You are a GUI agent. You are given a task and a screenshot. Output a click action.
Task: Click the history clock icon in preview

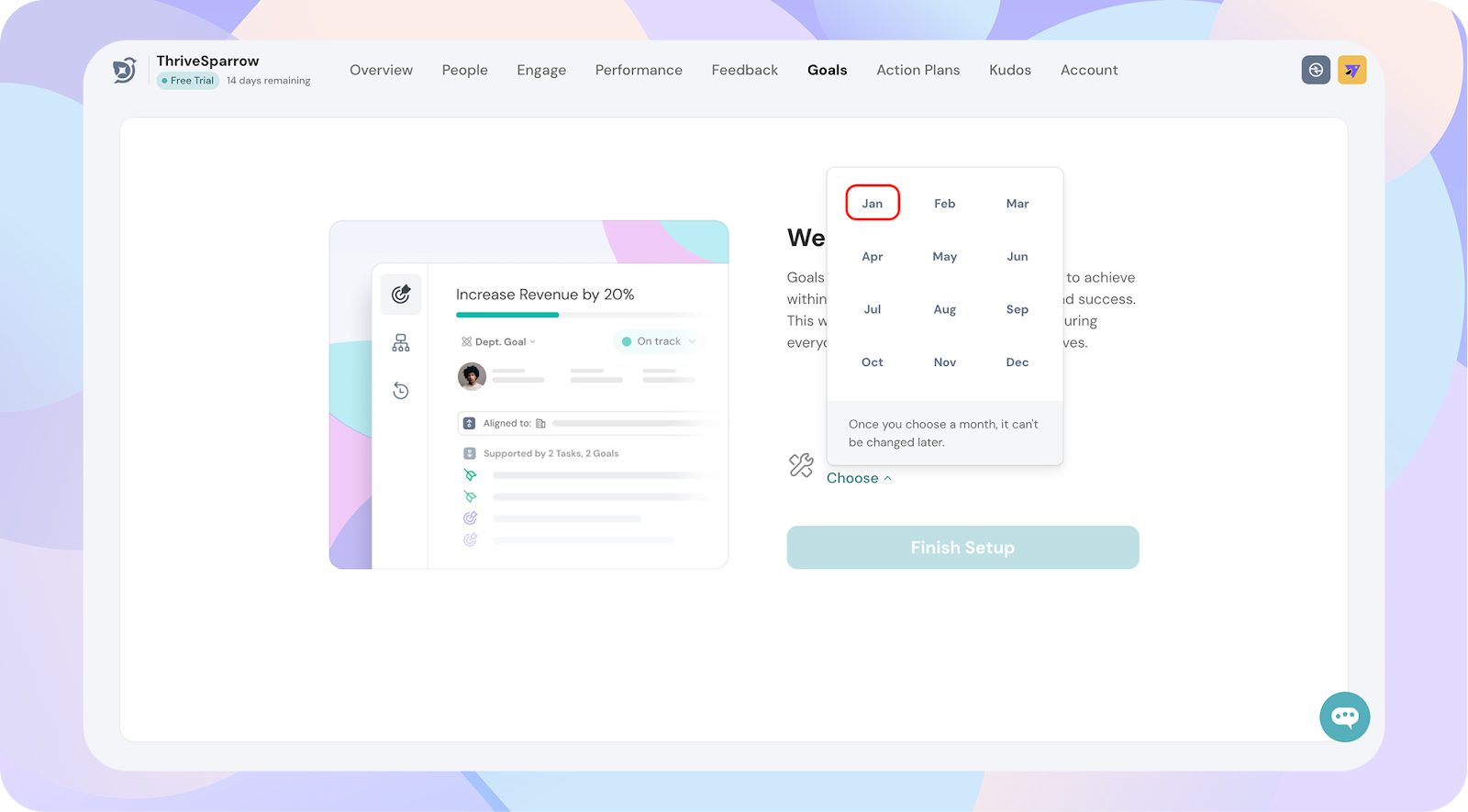[401, 391]
